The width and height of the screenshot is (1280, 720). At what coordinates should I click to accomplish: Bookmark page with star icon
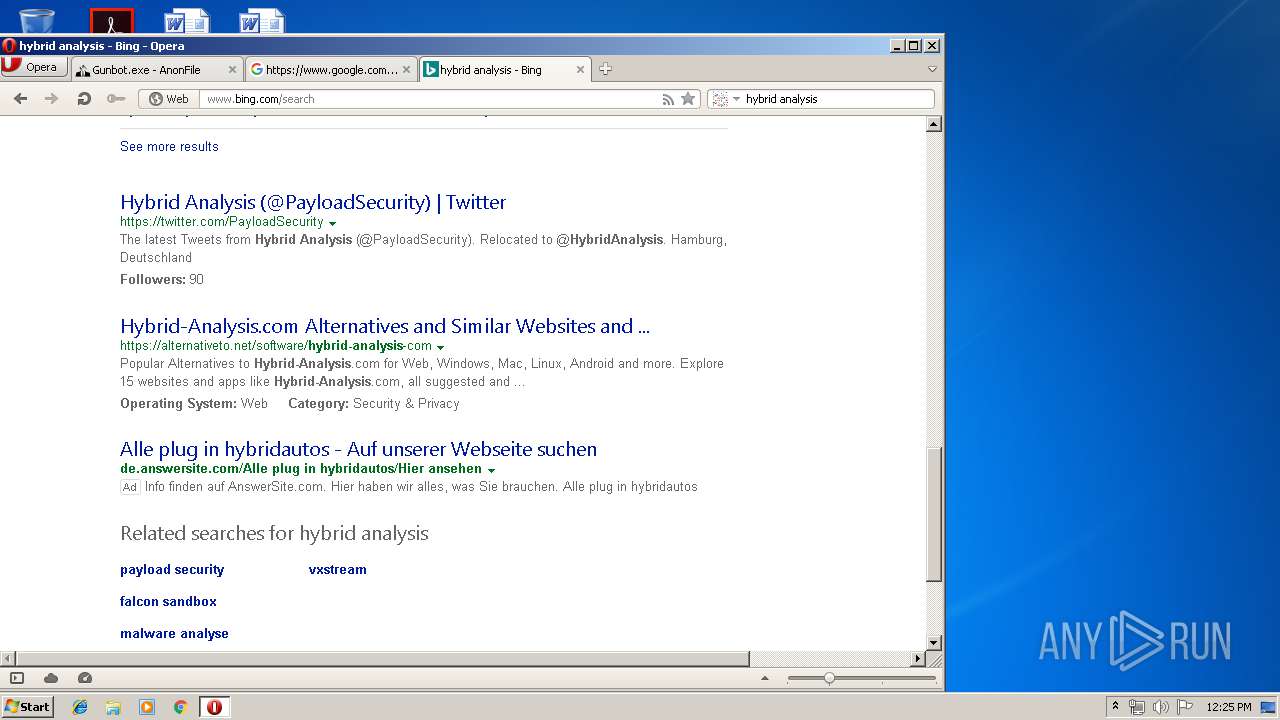click(688, 99)
